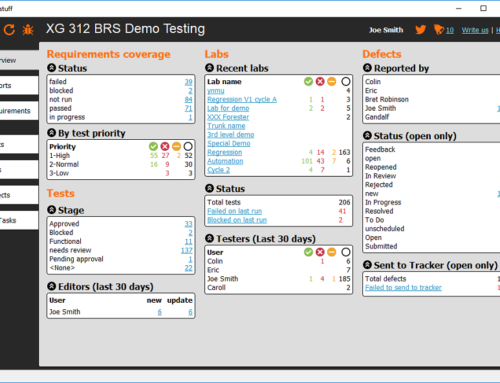The image size is (500, 383).
Task: Open the ynmu lab link
Action: click(x=216, y=91)
